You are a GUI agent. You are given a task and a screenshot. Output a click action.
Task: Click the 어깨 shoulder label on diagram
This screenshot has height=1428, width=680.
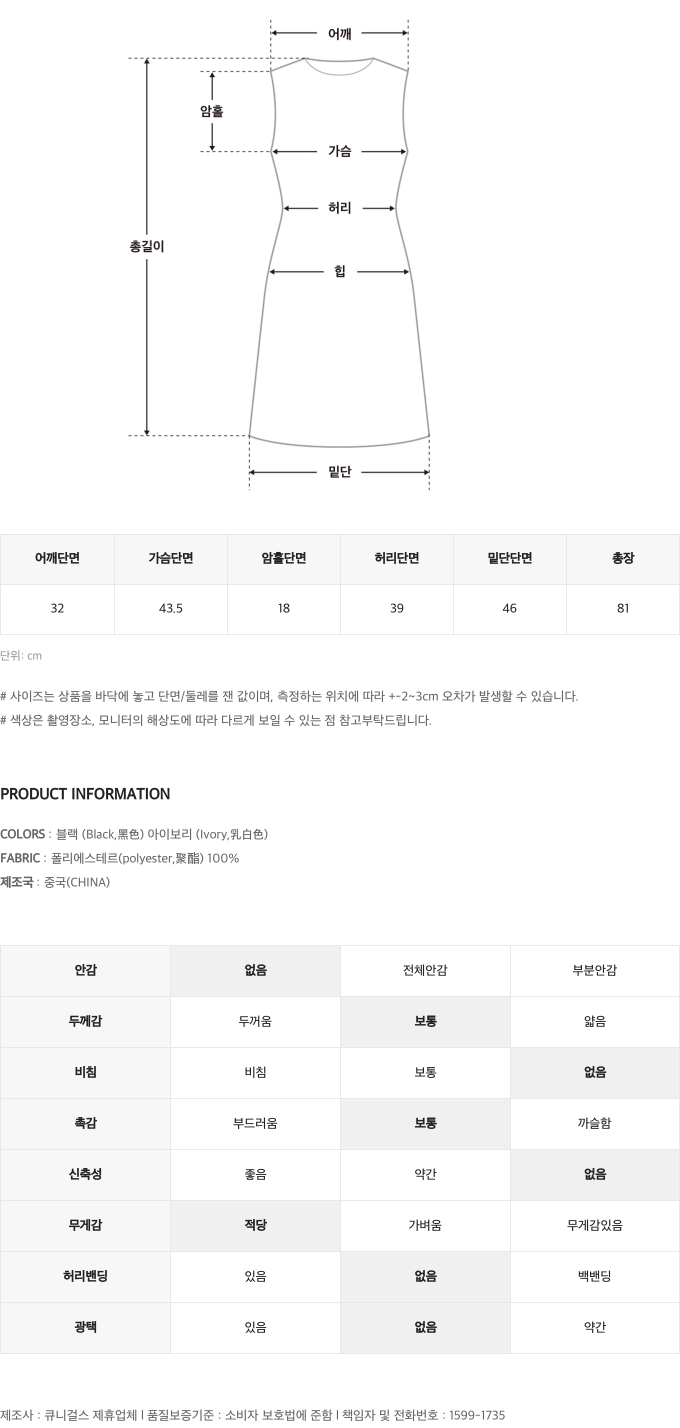click(x=340, y=34)
